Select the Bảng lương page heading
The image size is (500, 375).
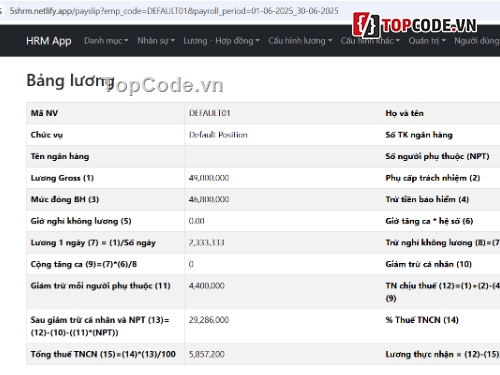[70, 81]
